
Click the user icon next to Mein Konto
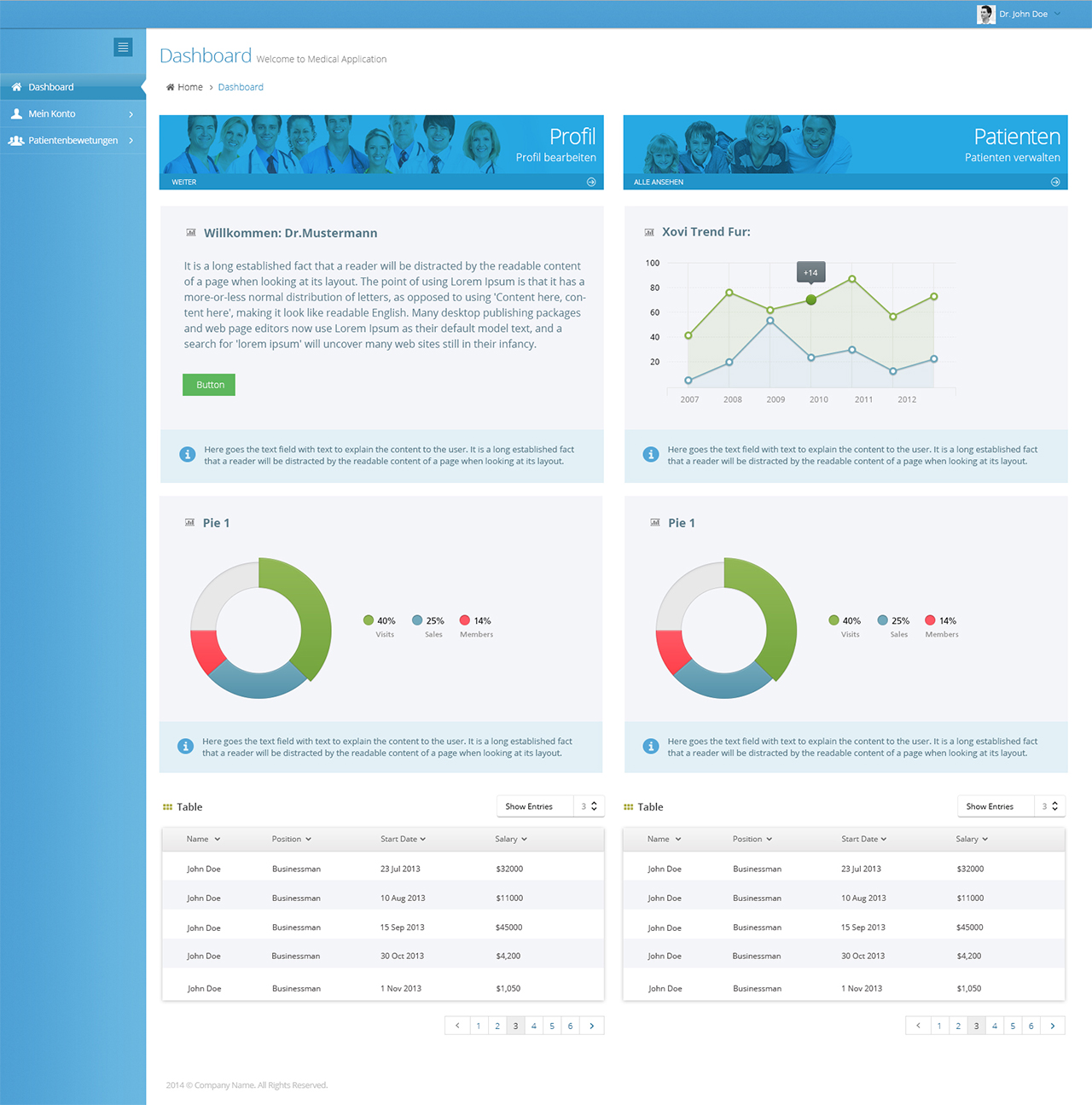16,113
